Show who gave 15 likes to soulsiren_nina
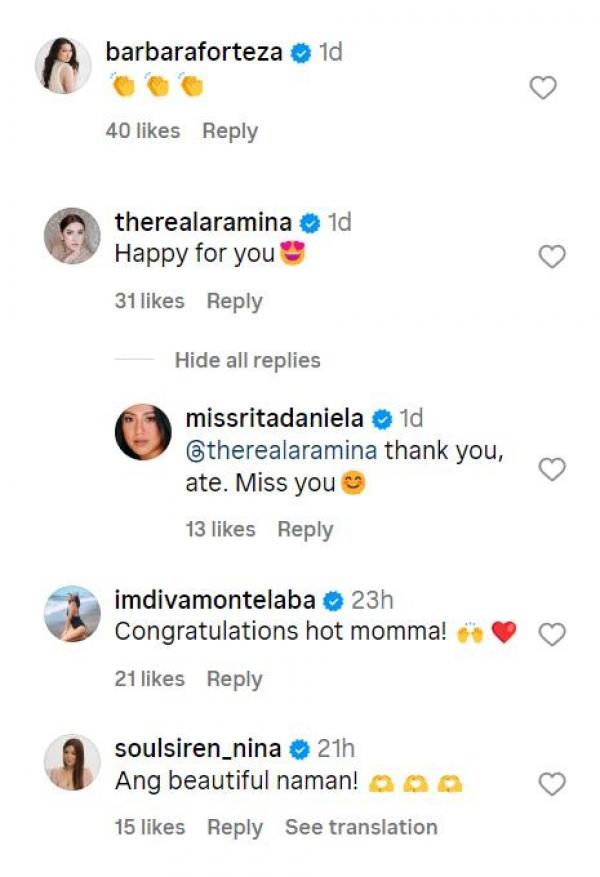 (x=150, y=827)
